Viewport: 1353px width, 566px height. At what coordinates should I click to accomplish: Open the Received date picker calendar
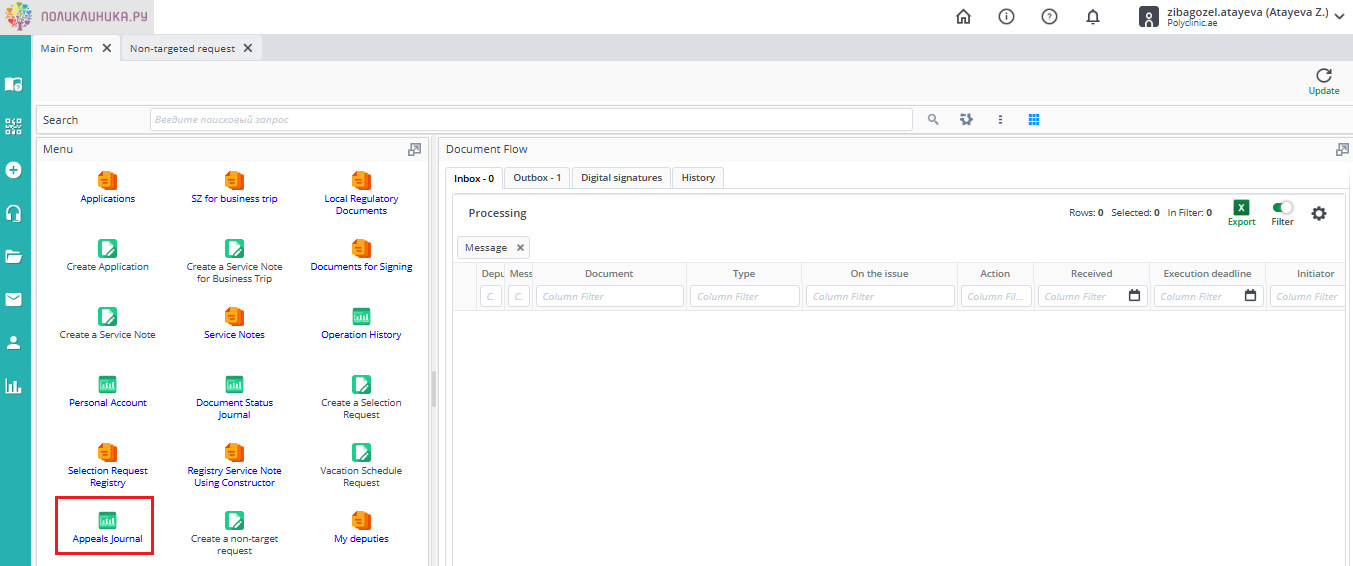(x=1134, y=296)
